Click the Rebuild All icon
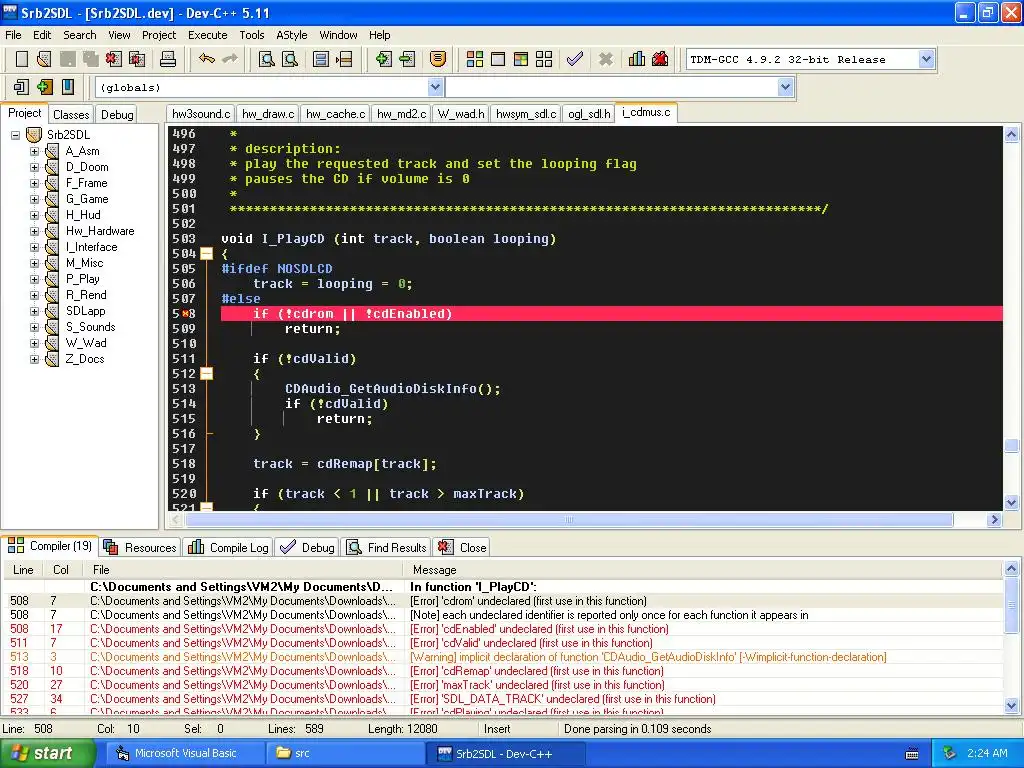 tap(544, 59)
